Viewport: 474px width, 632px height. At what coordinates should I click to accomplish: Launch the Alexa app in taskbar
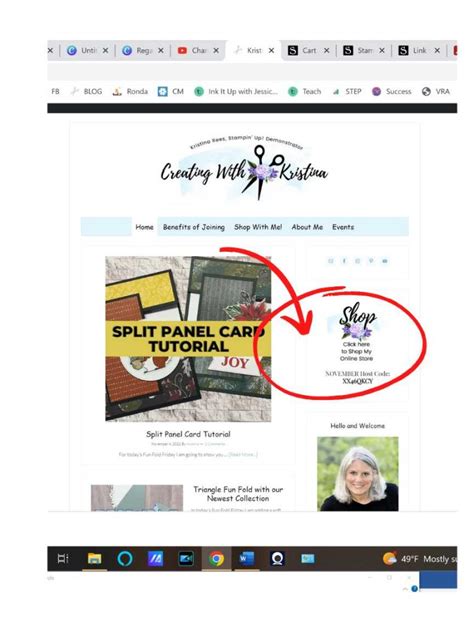[x=125, y=559]
